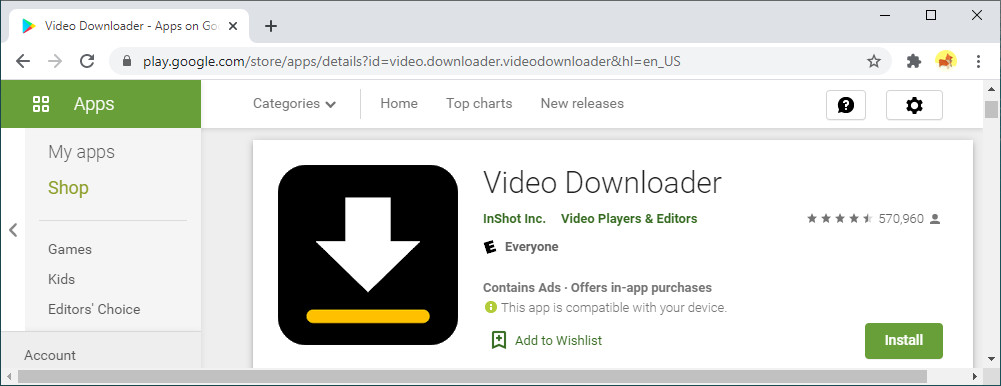
Task: Click the ratings person icon
Action: coord(935,219)
